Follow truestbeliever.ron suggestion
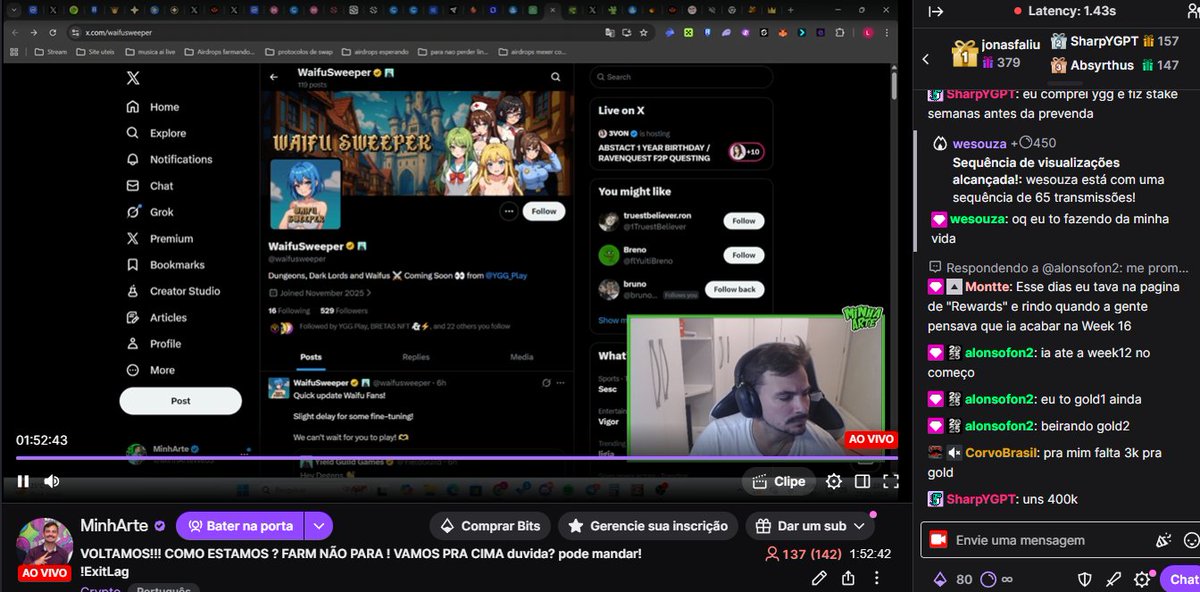This screenshot has height=592, width=1200. point(744,221)
